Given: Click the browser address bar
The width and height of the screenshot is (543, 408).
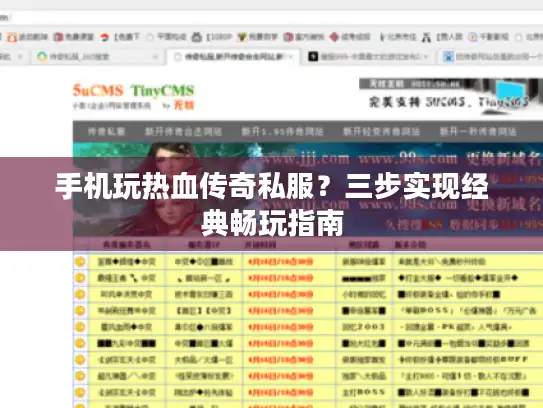Looking at the screenshot, I should pos(272,17).
